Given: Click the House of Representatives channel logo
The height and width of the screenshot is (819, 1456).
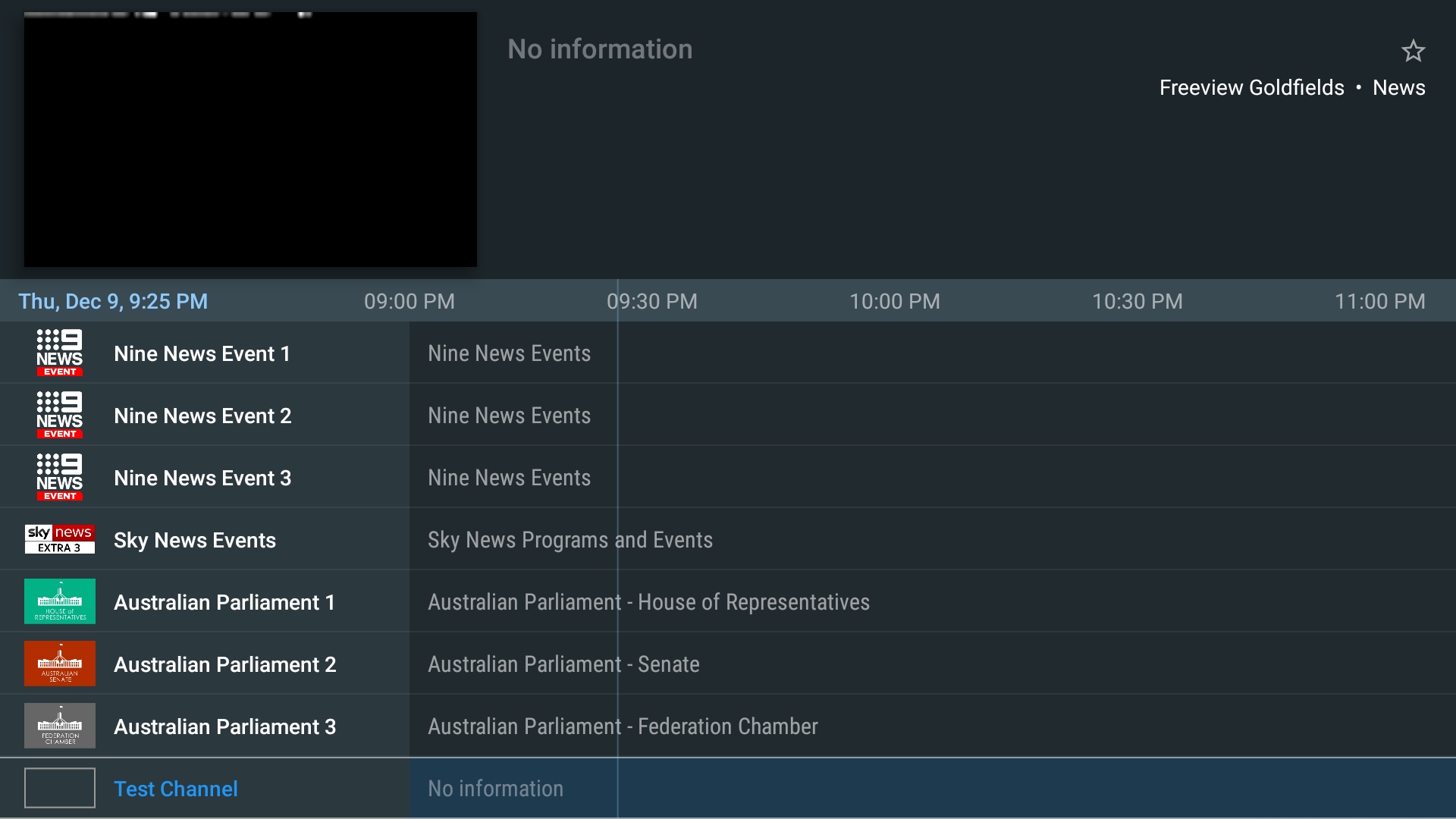Looking at the screenshot, I should 60,601.
